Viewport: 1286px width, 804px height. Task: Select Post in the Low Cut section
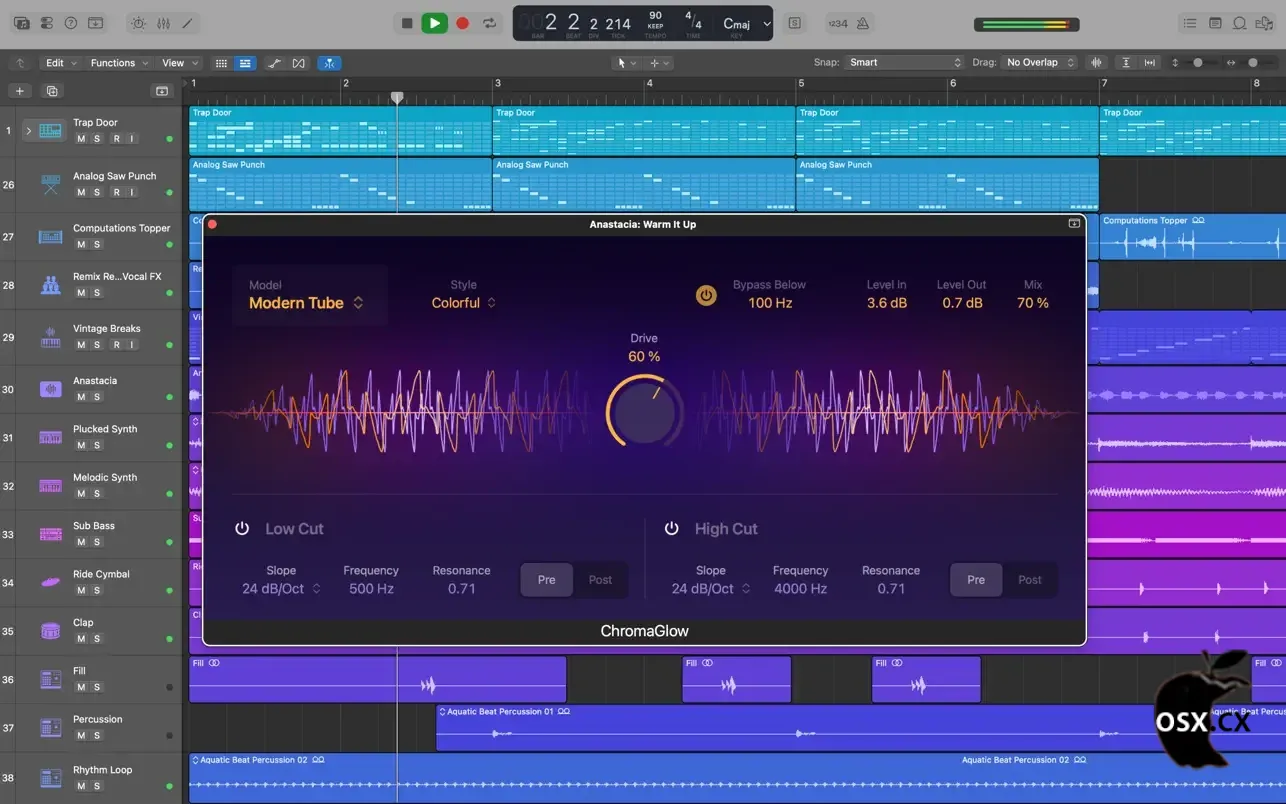click(600, 580)
